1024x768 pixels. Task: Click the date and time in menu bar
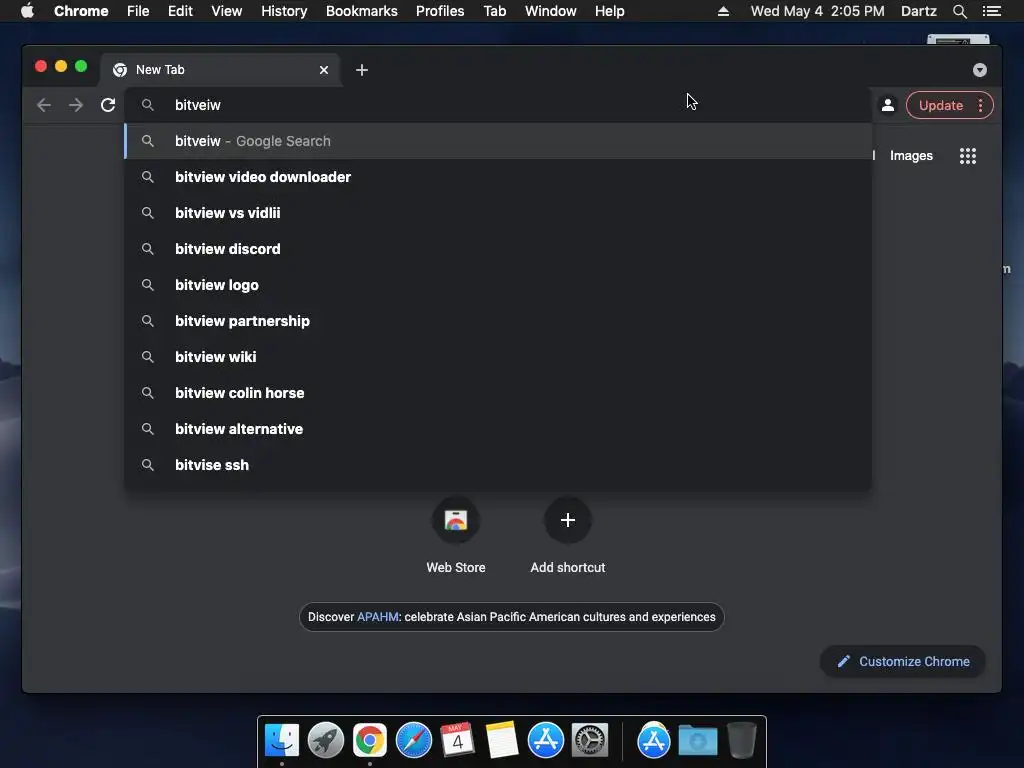[x=818, y=11]
